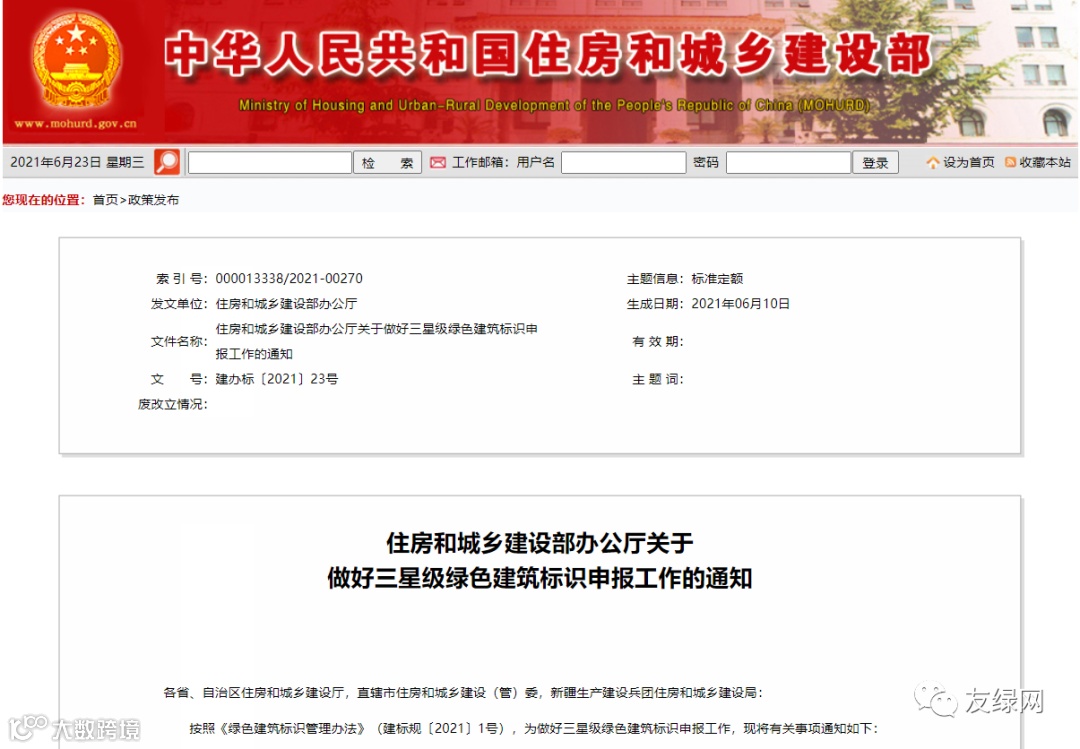Screen dimensions: 1080x749
Task: Click the 废改立情况 label
Action: point(172,404)
